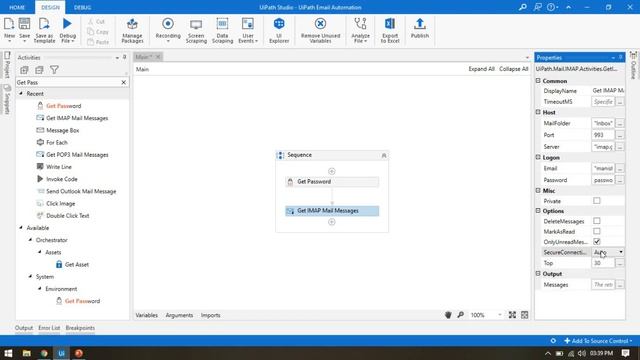This screenshot has width=640, height=360.
Task: Click Remove Unused Variables
Action: point(320,30)
